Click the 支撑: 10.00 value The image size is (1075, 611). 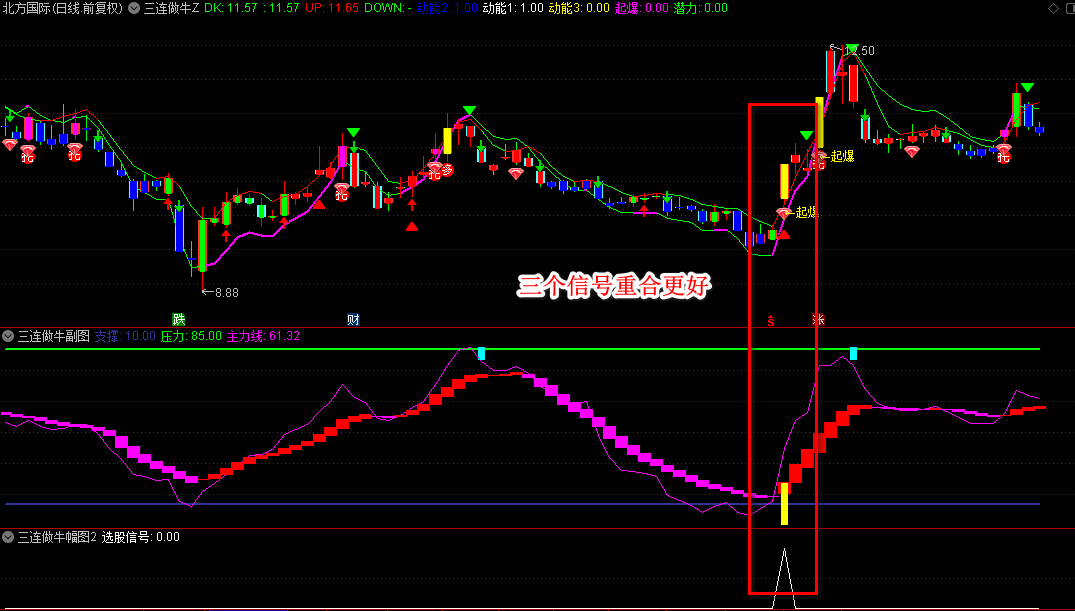125,336
